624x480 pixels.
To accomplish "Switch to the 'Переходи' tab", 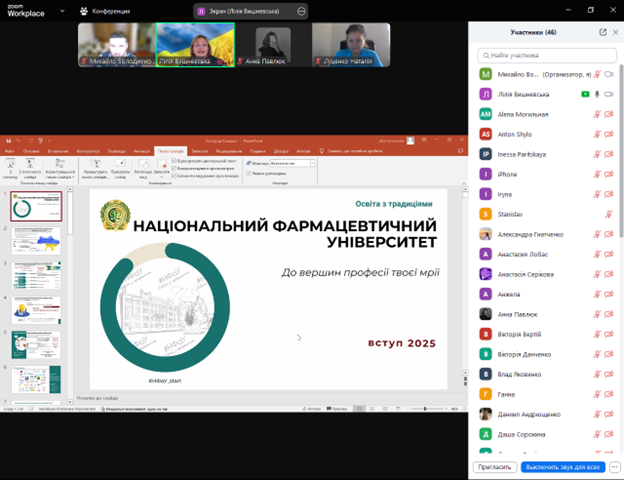I will 117,151.
